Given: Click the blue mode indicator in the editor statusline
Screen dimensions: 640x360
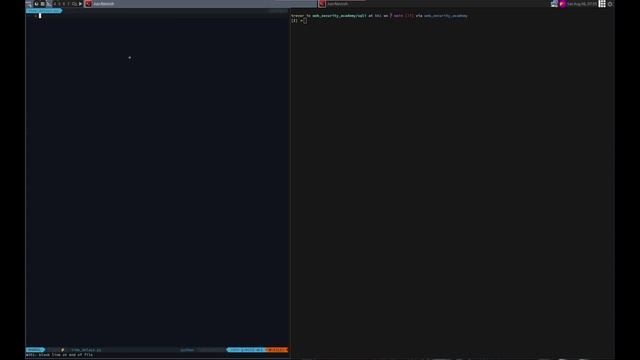Looking at the screenshot, I should pyautogui.click(x=35, y=350).
